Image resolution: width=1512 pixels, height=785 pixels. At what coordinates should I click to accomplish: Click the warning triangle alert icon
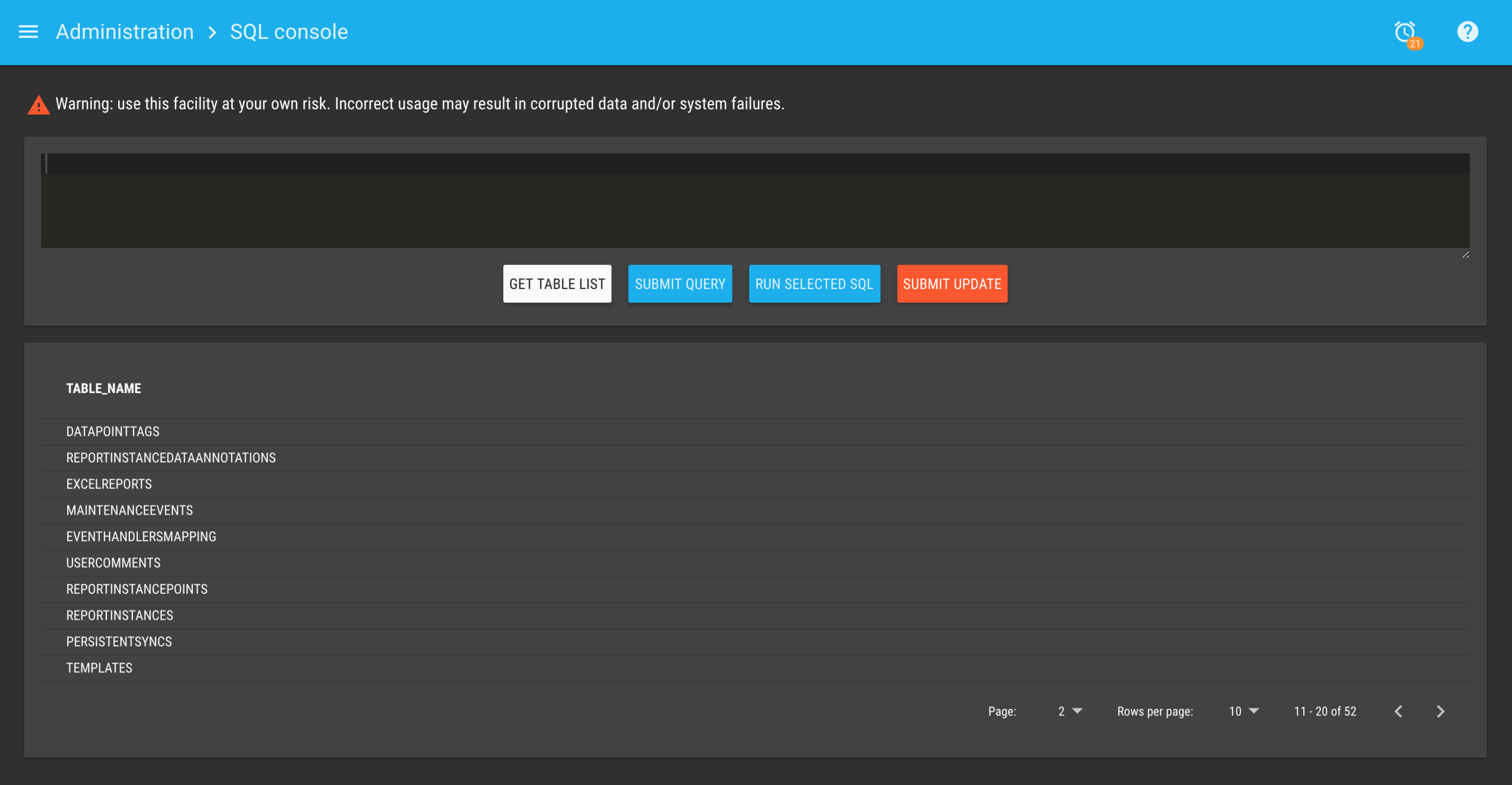(38, 104)
